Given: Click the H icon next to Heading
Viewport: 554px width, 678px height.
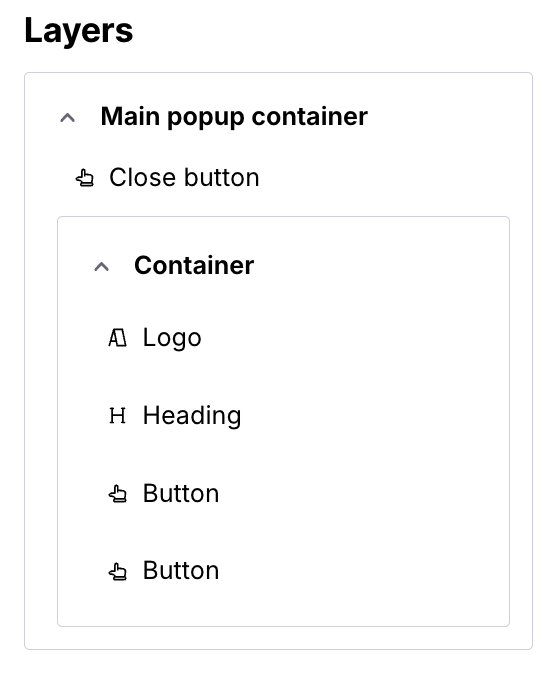Looking at the screenshot, I should tap(117, 416).
